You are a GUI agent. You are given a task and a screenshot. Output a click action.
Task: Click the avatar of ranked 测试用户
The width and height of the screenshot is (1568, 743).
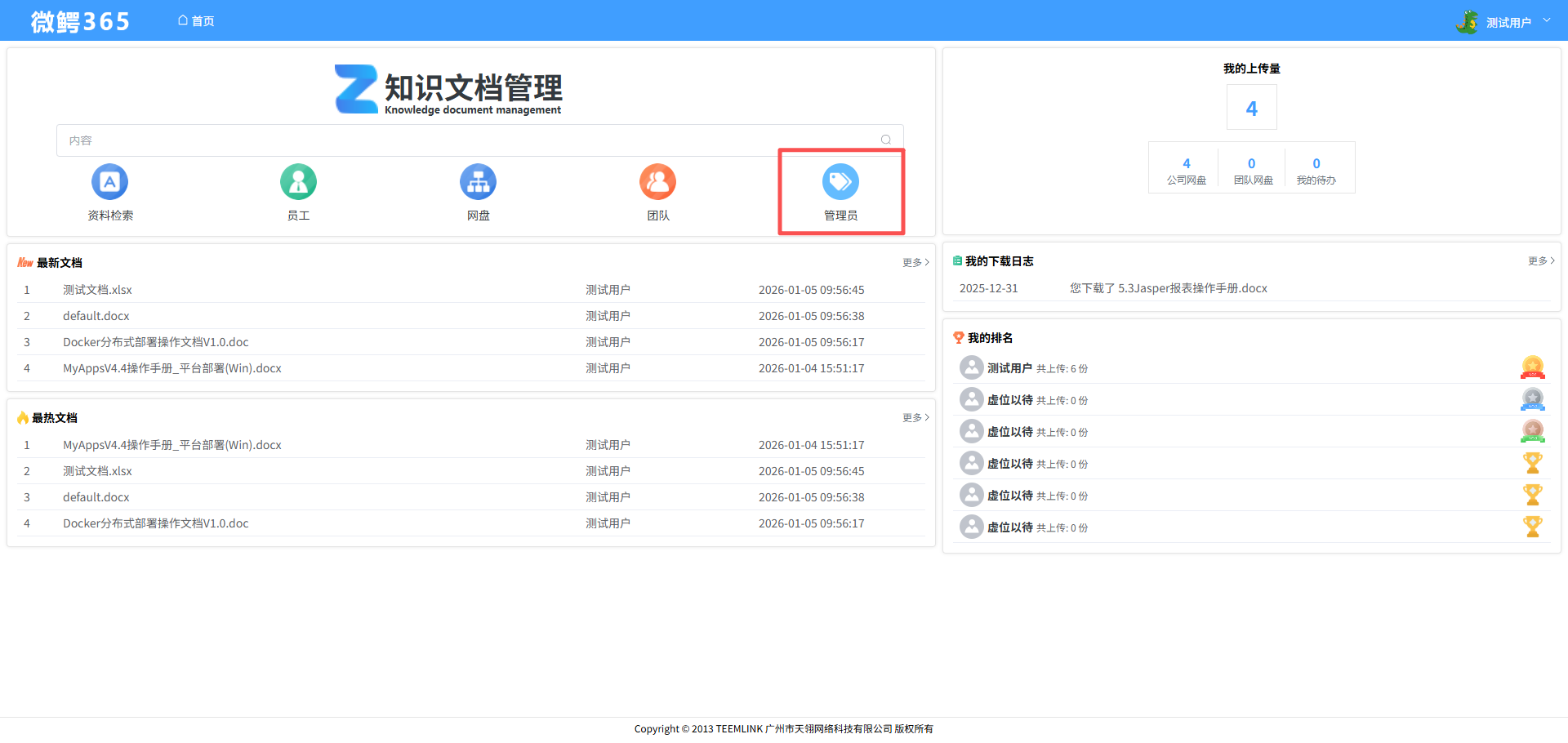tap(971, 367)
